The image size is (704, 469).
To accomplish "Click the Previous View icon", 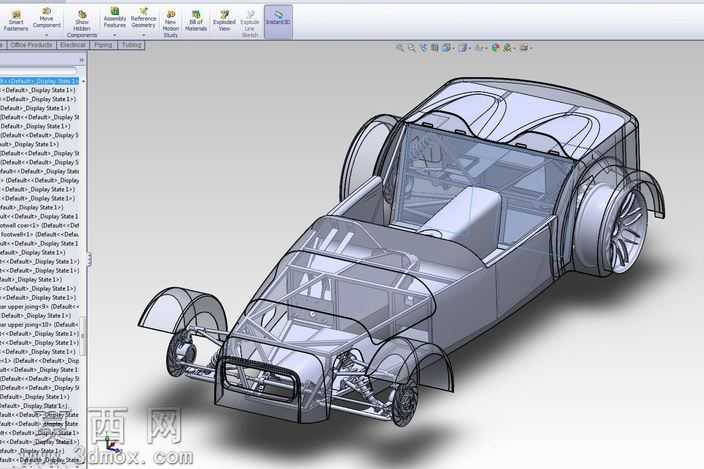I will tap(423, 47).
